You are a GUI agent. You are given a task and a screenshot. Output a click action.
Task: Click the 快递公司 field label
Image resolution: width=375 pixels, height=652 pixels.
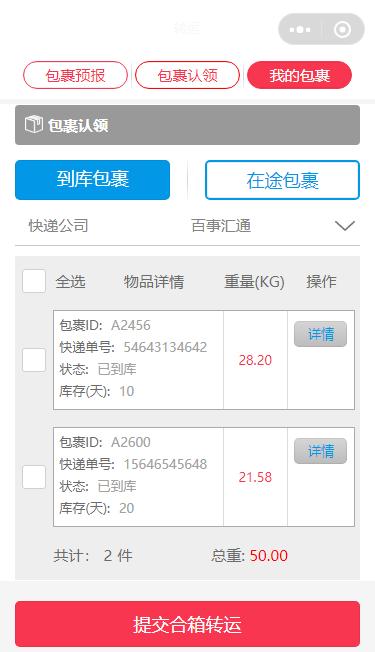pos(58,226)
